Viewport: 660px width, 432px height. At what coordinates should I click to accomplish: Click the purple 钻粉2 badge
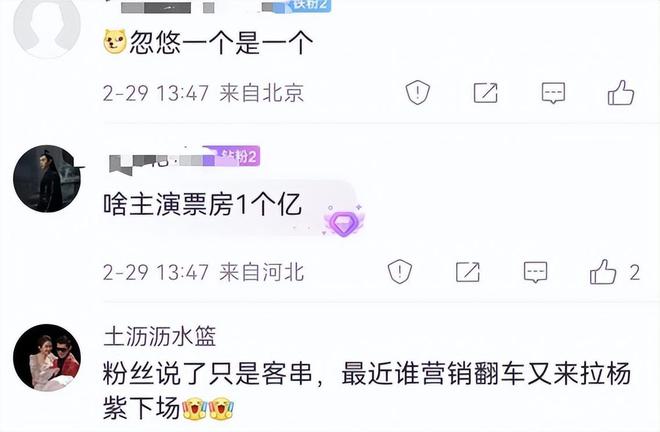click(x=232, y=157)
